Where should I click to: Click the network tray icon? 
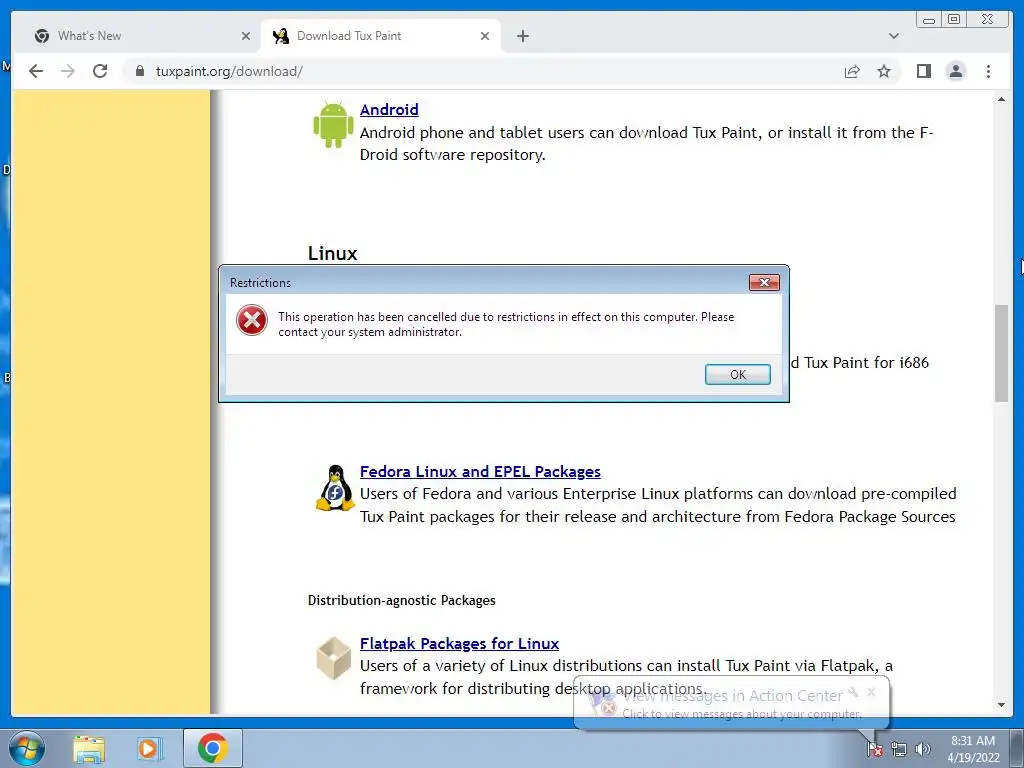tap(899, 749)
